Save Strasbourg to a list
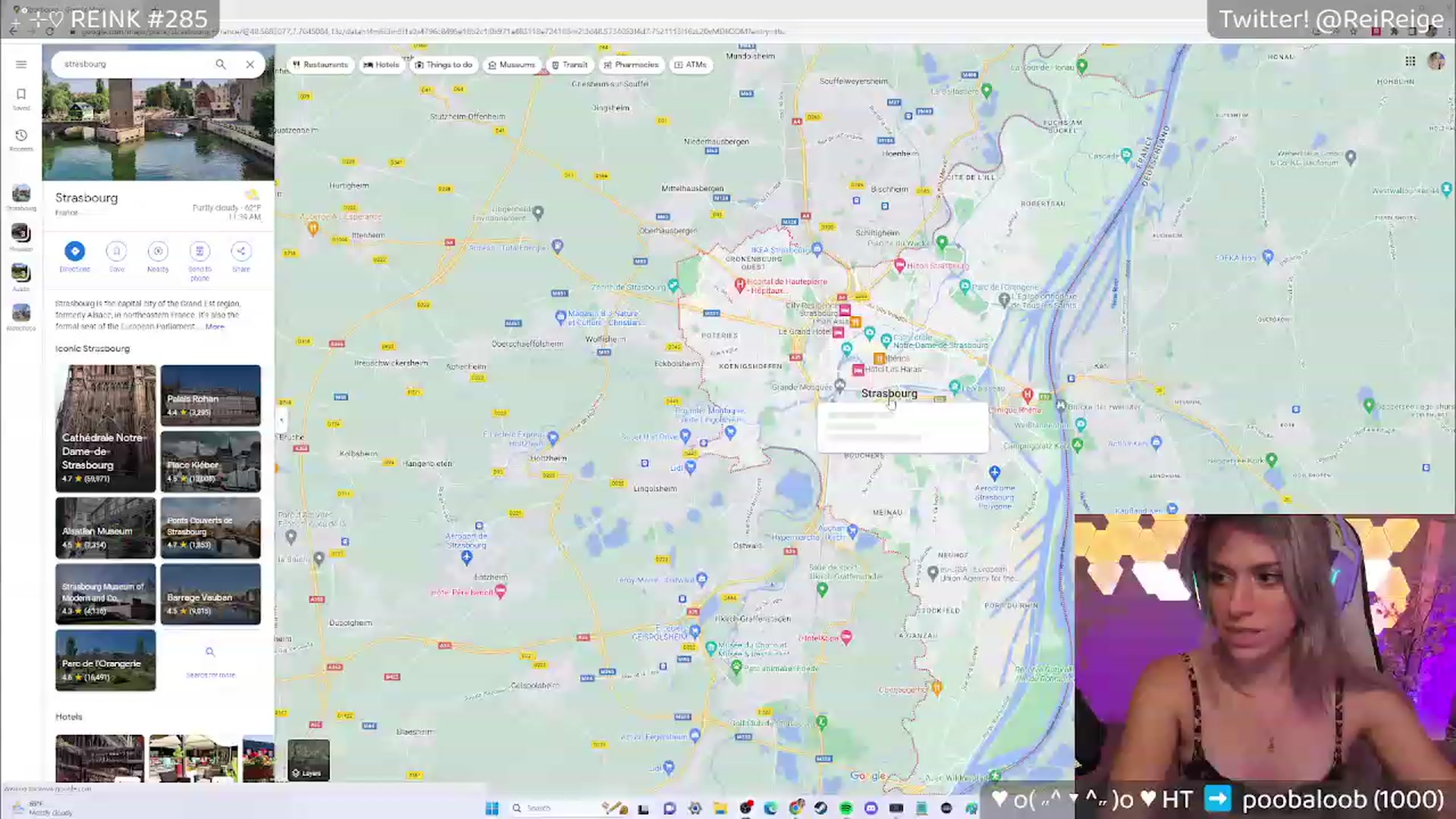 (x=116, y=256)
